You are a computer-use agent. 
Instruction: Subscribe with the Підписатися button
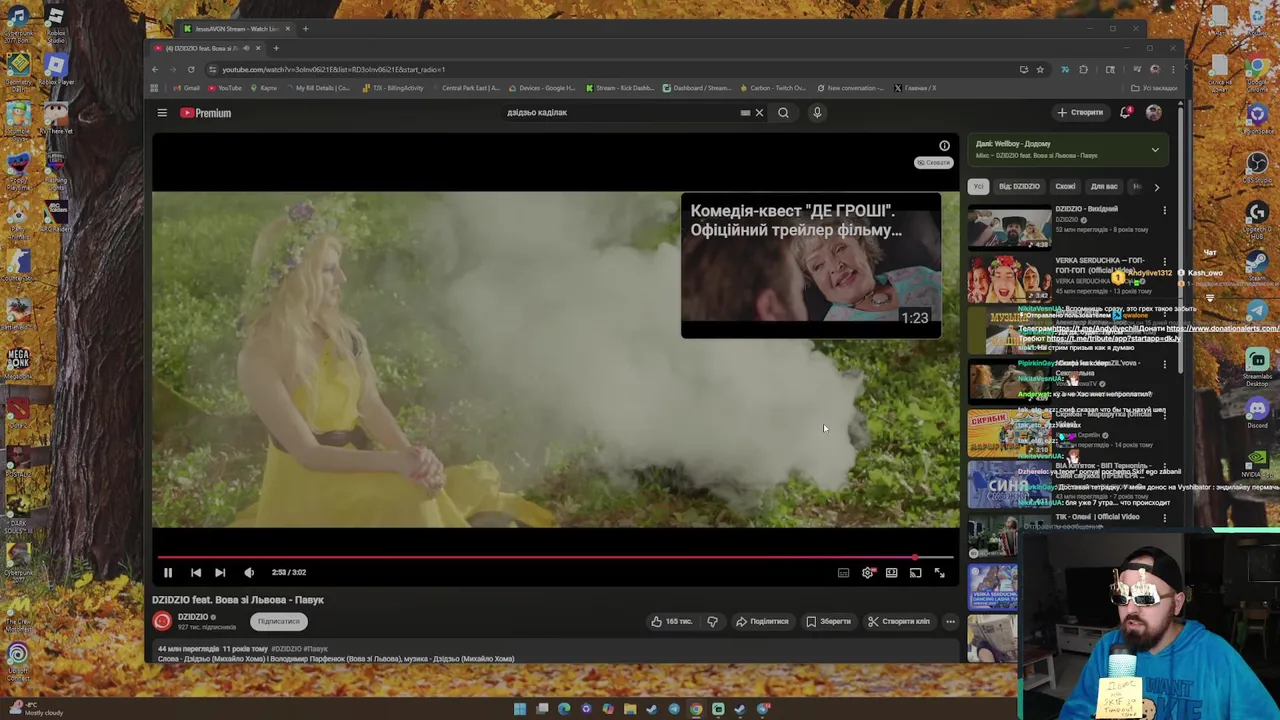278,621
